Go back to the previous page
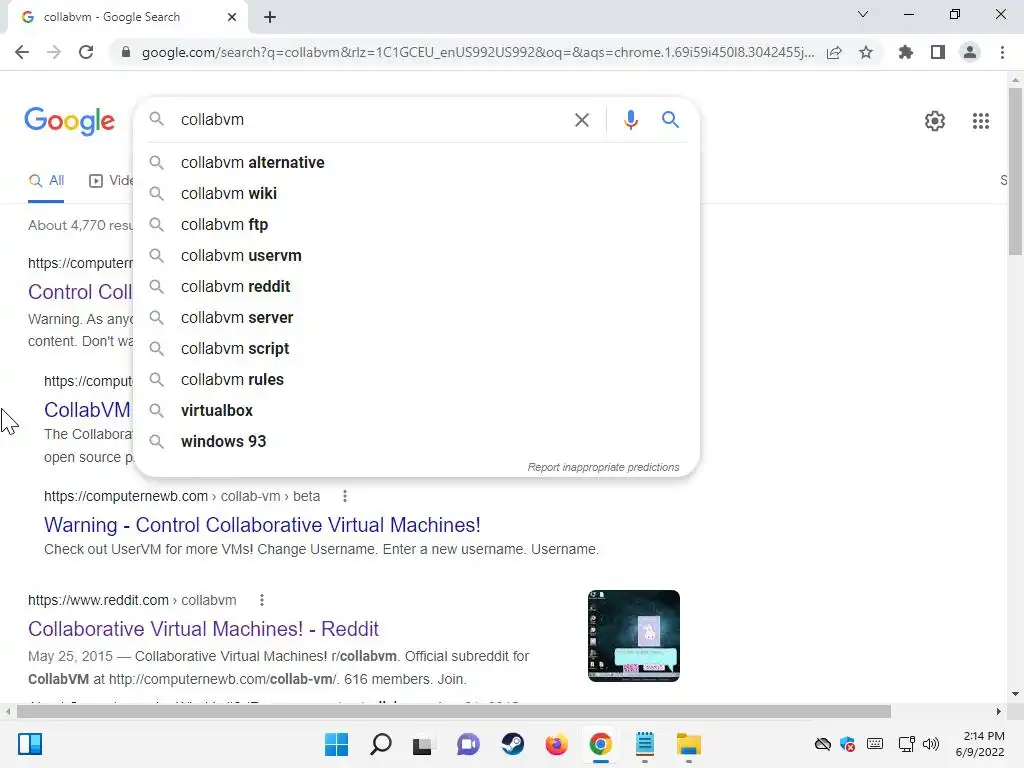The image size is (1024, 768). 22,52
